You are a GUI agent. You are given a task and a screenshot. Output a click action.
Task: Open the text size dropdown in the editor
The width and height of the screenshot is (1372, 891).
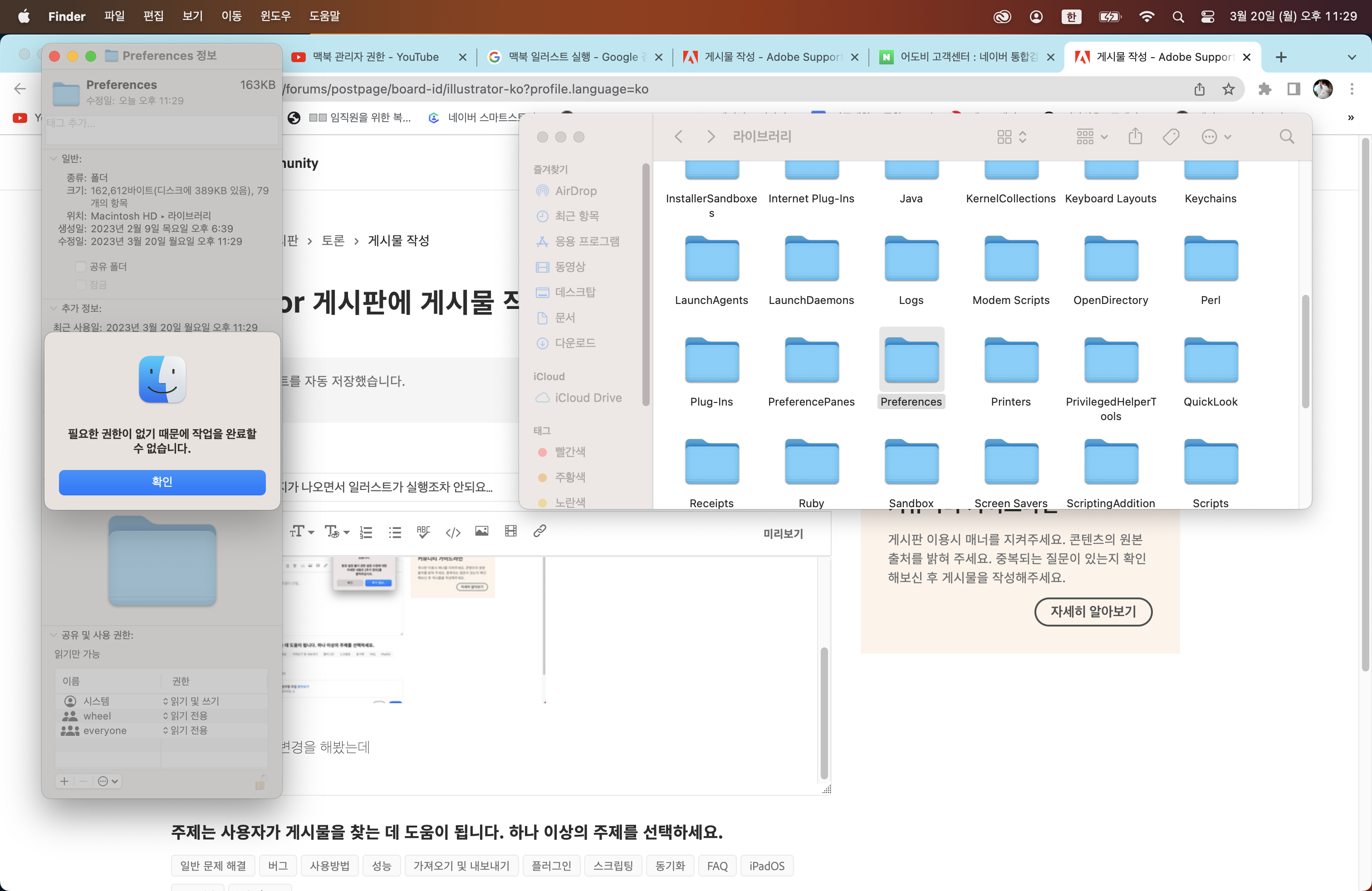[302, 531]
